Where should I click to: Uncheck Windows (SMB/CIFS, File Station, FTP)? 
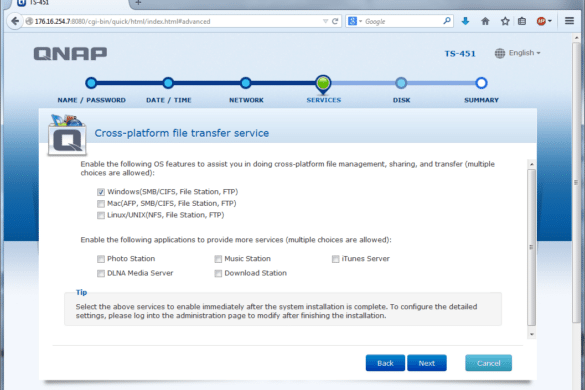point(101,192)
